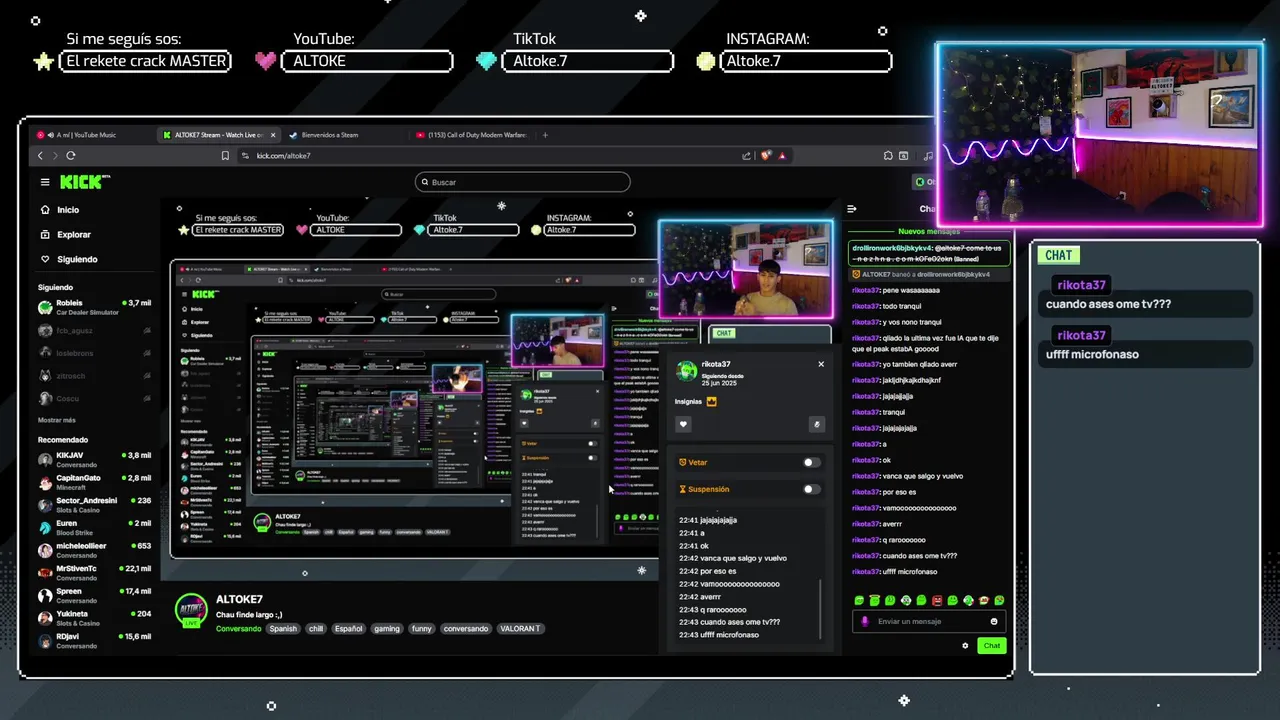Collapse the chat with the arrow-lines icon

pos(852,209)
